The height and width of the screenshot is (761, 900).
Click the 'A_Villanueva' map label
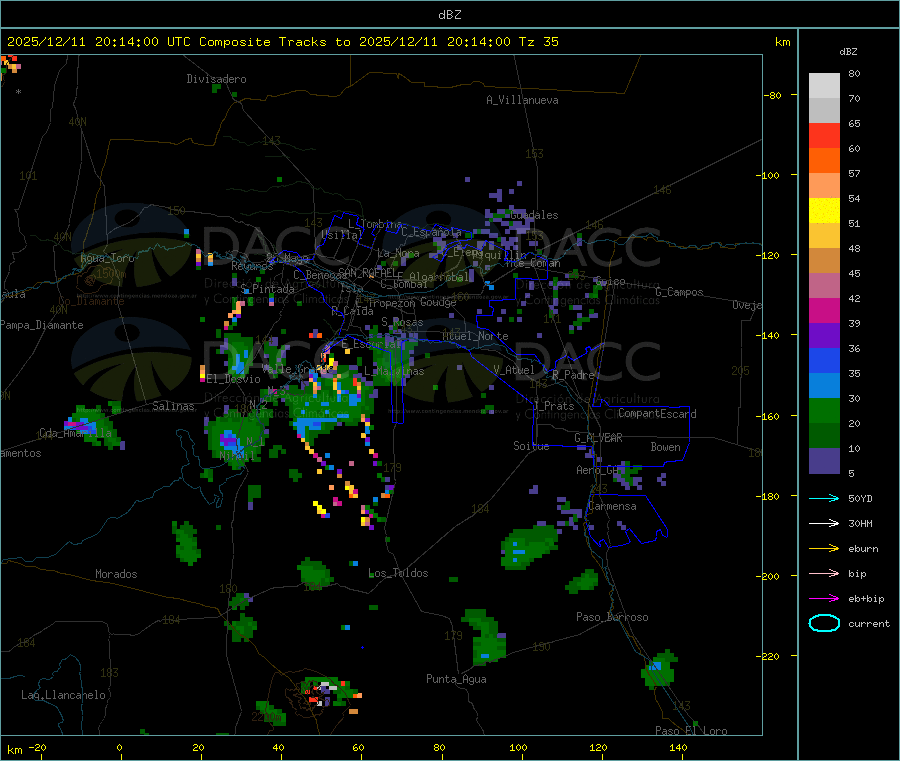pyautogui.click(x=522, y=100)
